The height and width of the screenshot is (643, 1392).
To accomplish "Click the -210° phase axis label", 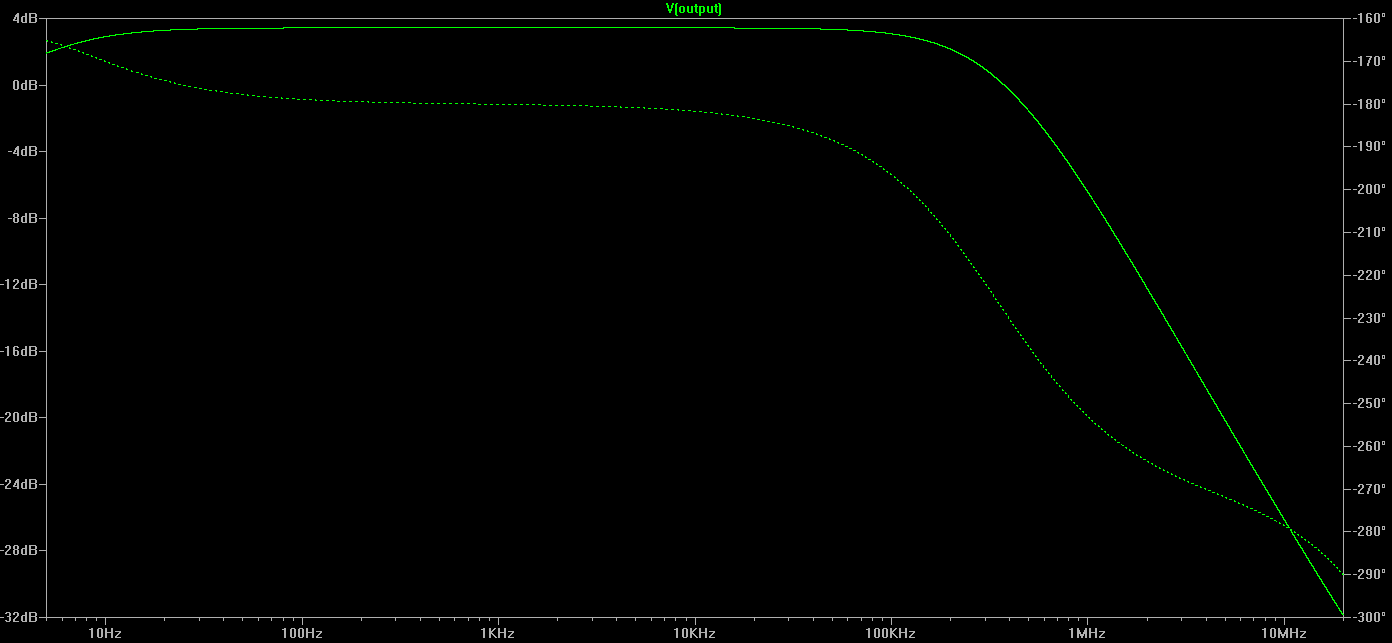I will coord(1367,232).
